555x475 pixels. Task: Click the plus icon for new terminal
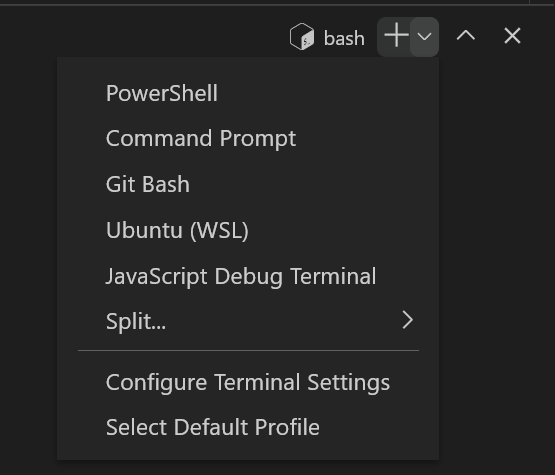tap(396, 35)
